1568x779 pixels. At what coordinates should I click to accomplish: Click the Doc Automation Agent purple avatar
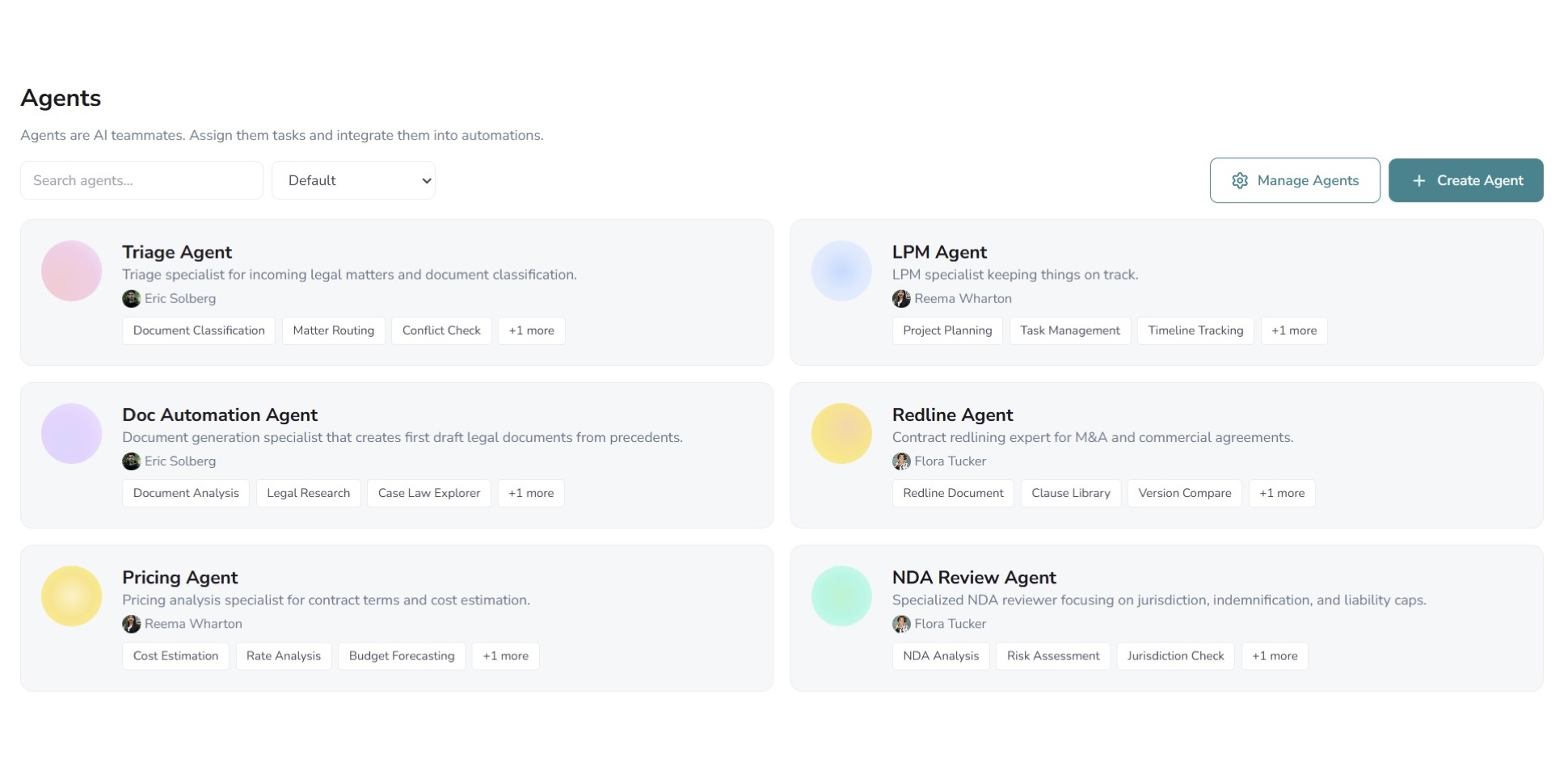point(71,433)
